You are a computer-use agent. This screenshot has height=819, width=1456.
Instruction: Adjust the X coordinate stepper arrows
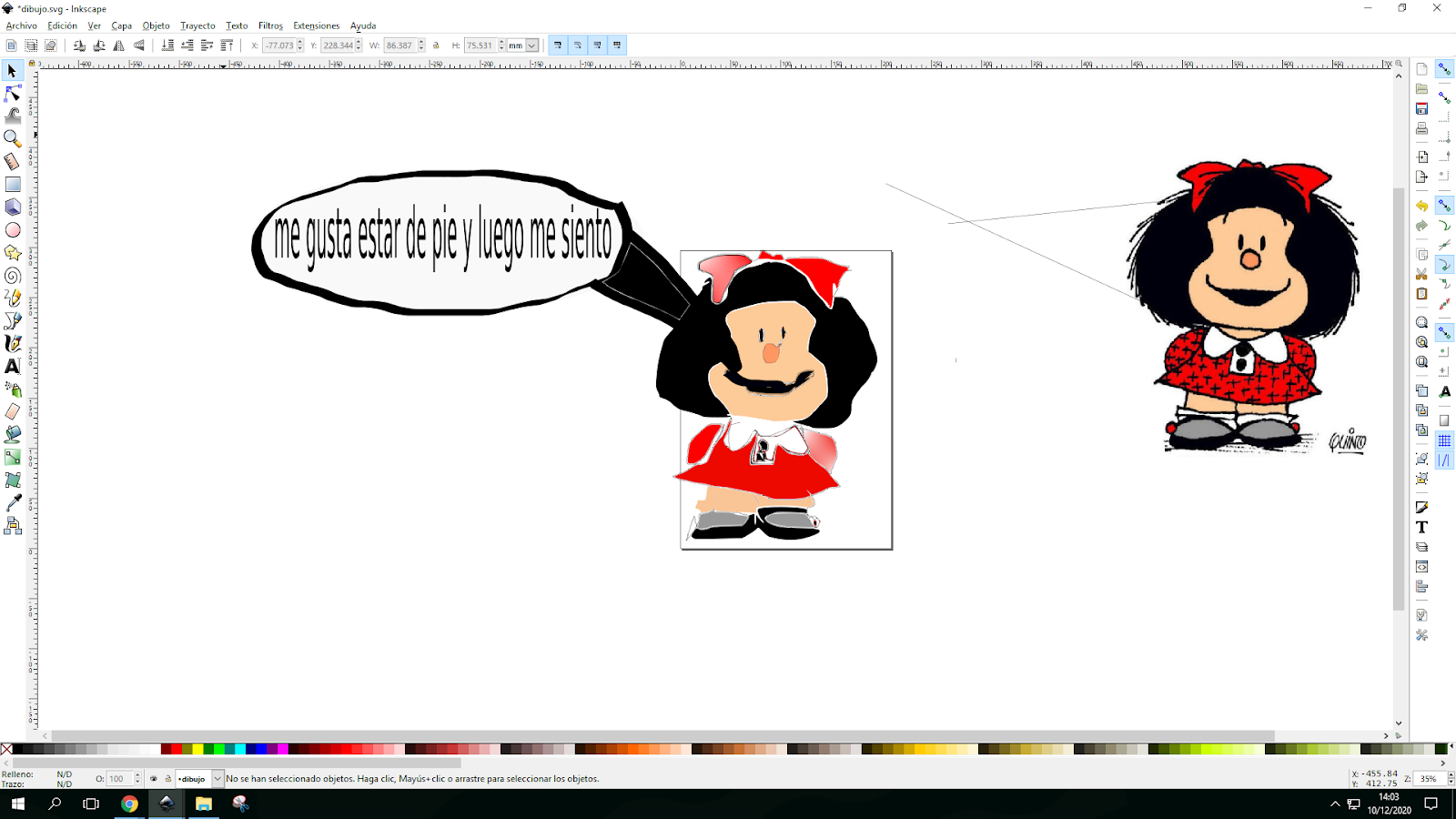(x=300, y=45)
